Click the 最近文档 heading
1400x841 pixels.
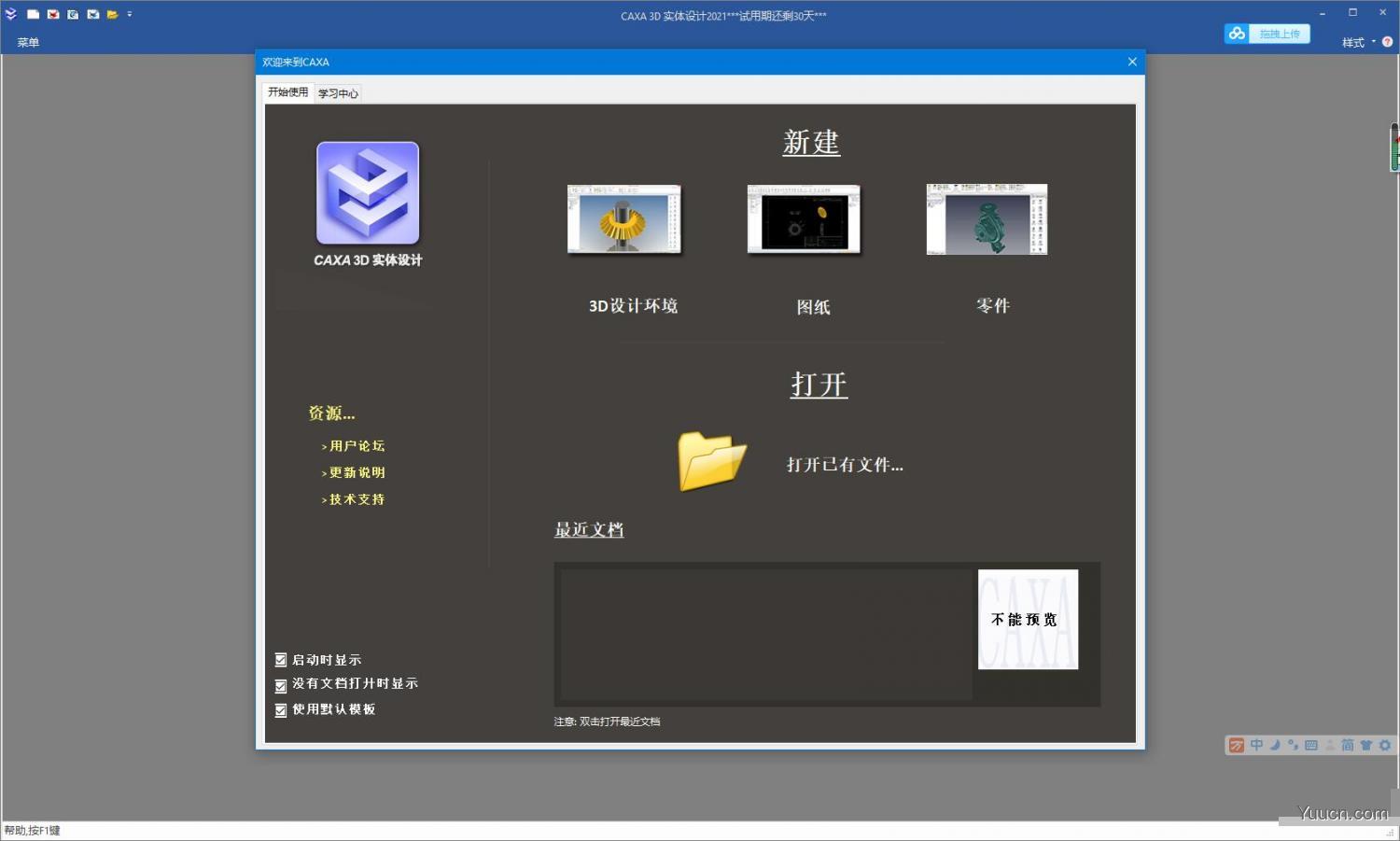(x=589, y=530)
